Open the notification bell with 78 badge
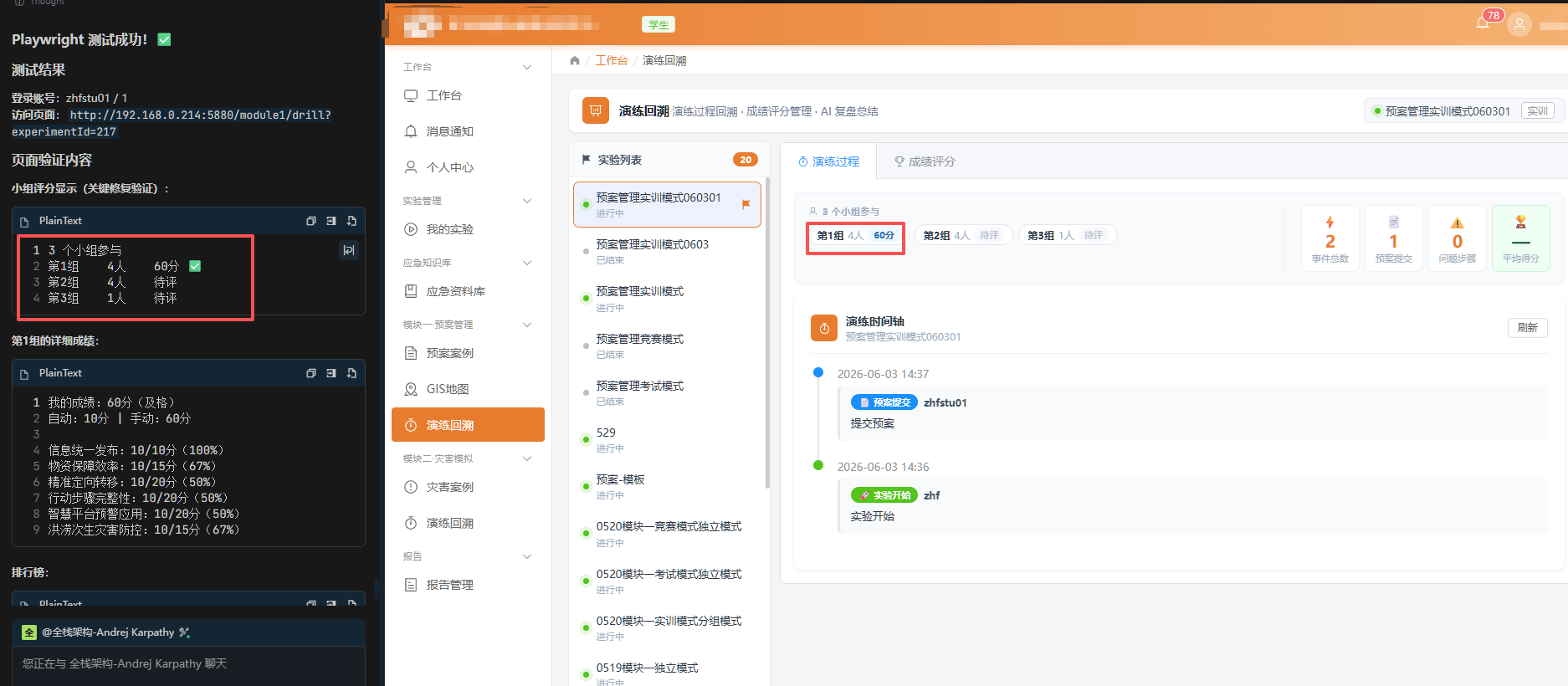The image size is (1568, 686). click(1483, 23)
